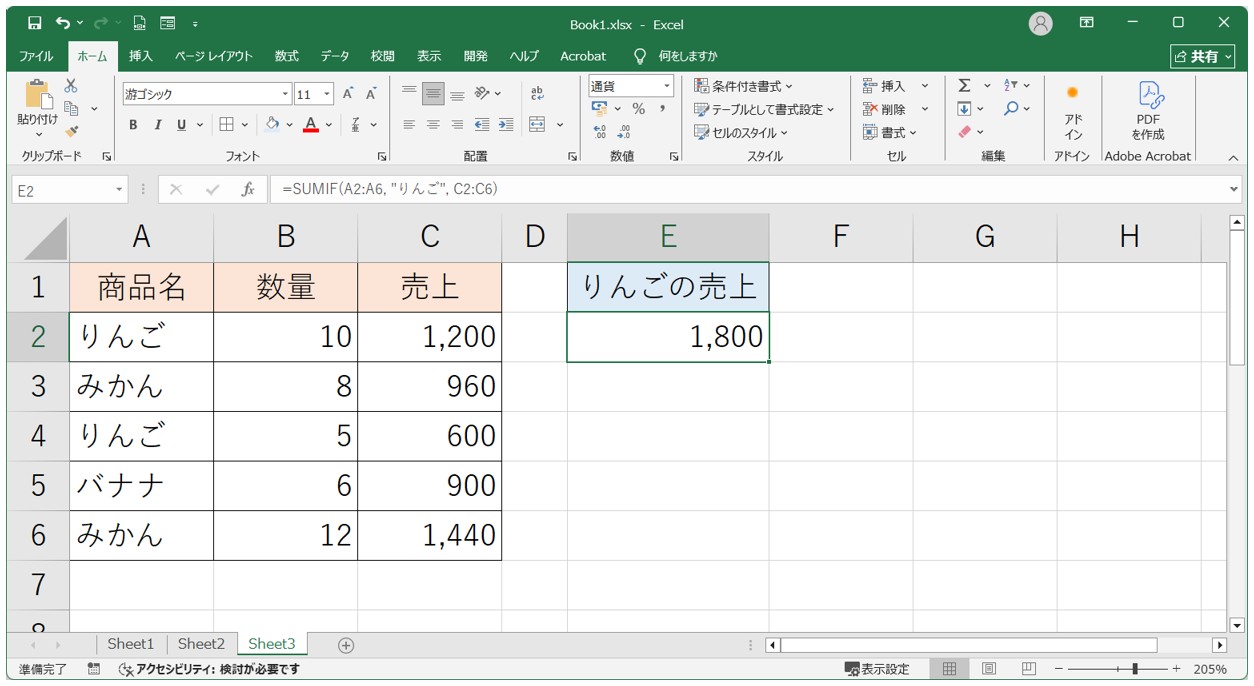This screenshot has width=1254, height=686.
Task: Select cell E2 containing 1,800
Action: [668, 337]
